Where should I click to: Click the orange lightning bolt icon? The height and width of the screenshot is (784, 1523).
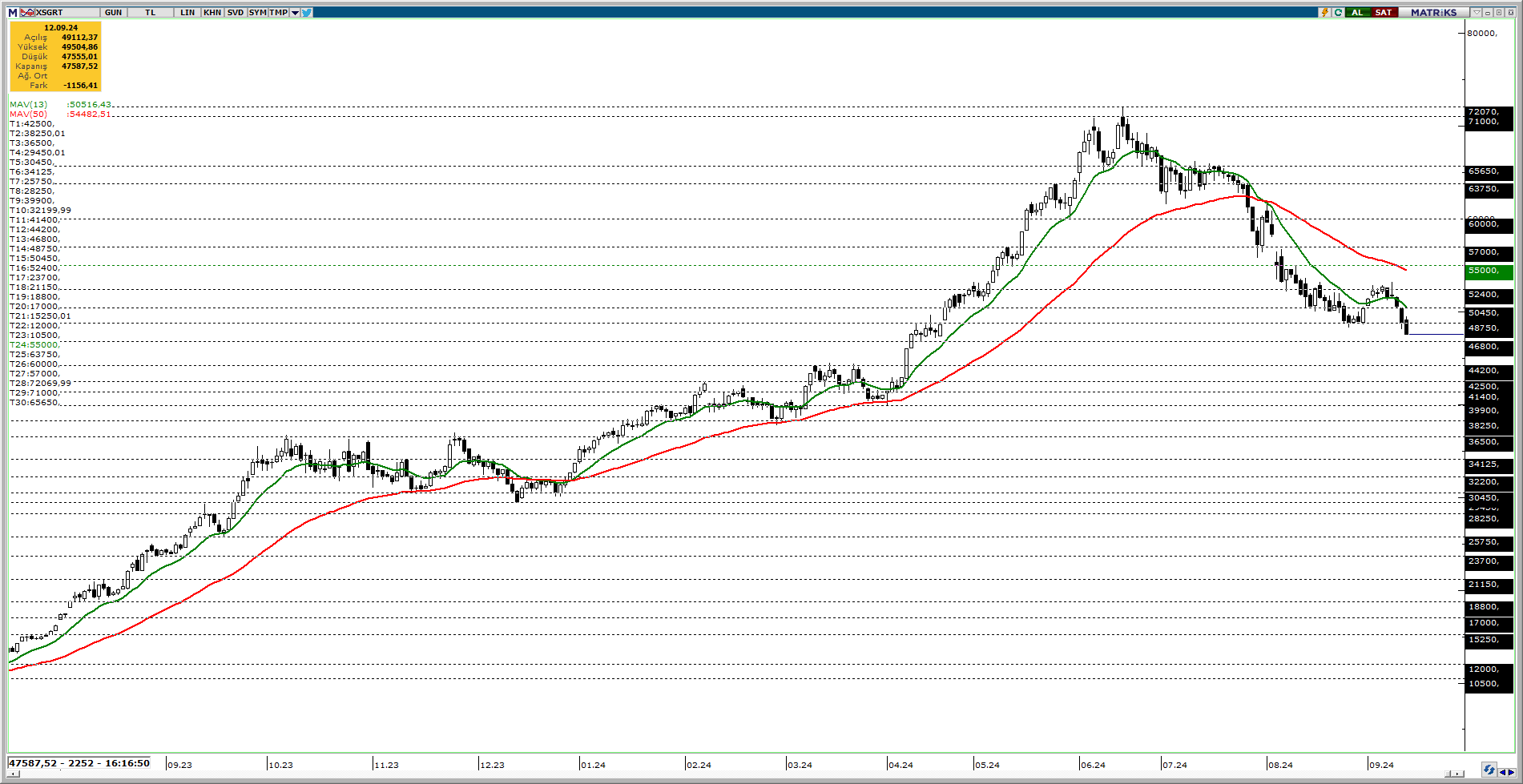point(1325,13)
